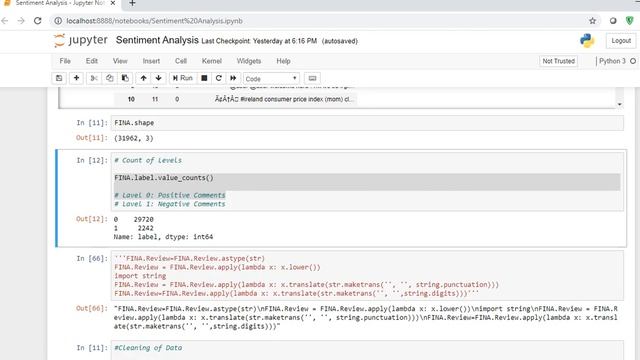
Task: Reload the browser page
Action: [x=38, y=20]
